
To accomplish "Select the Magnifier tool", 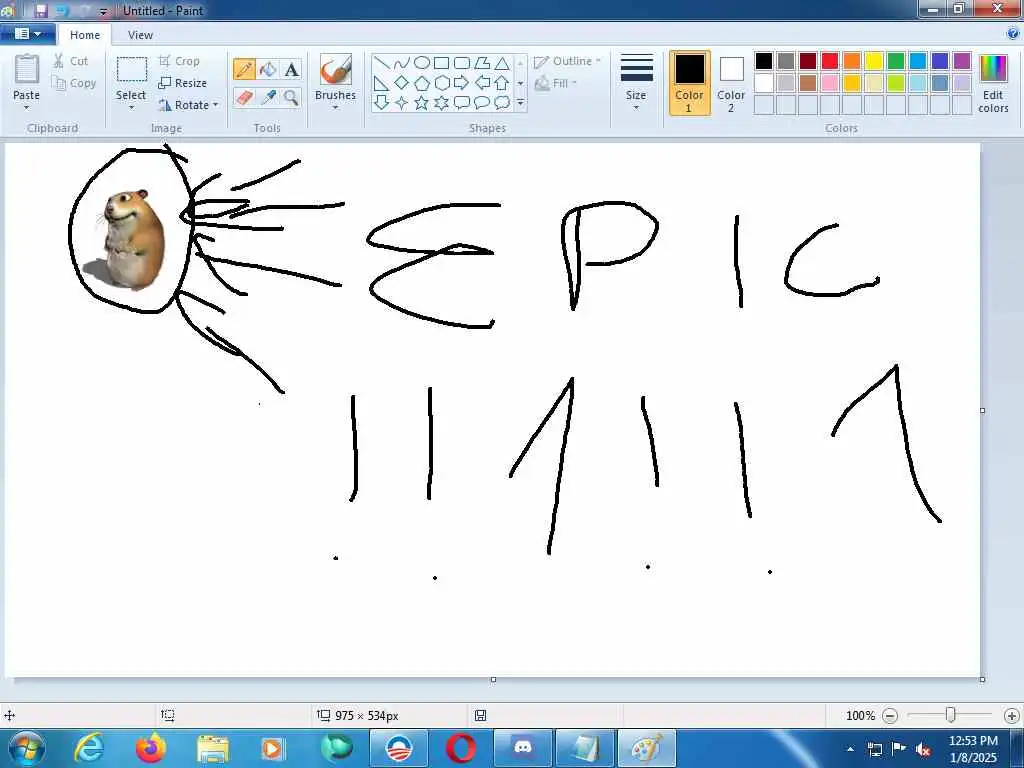I will 291,97.
